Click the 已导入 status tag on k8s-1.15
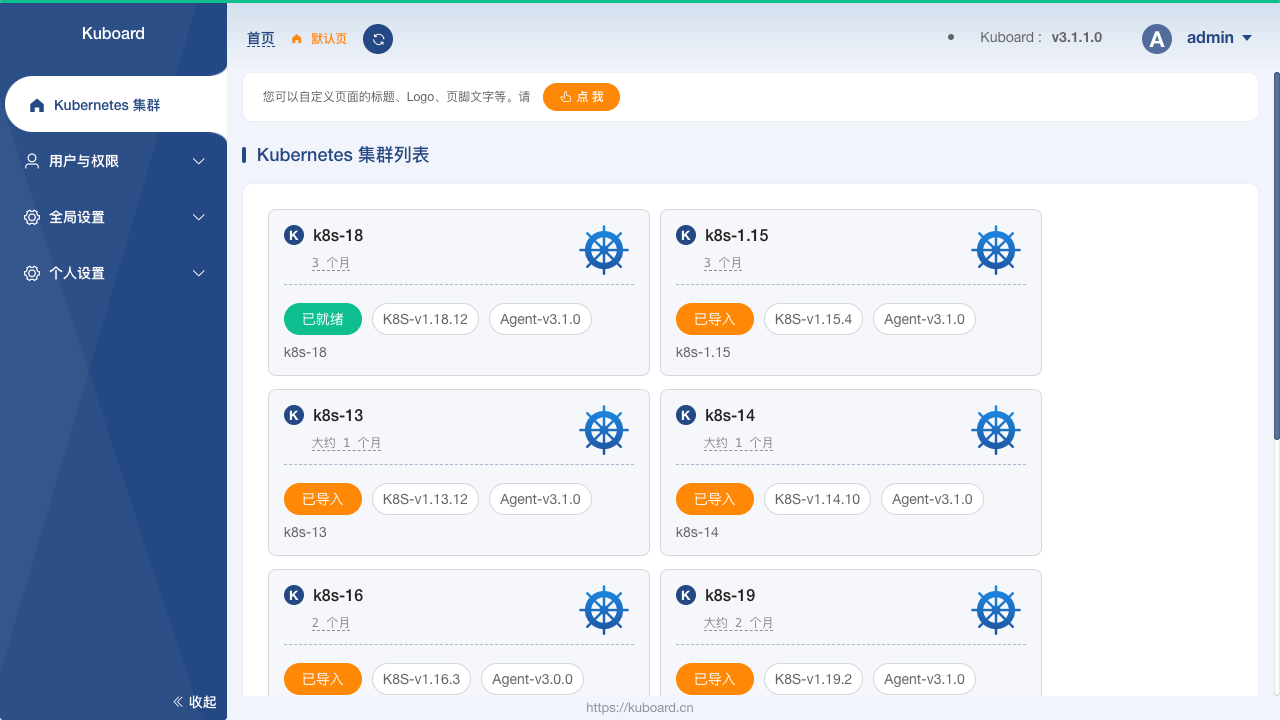 pos(714,319)
